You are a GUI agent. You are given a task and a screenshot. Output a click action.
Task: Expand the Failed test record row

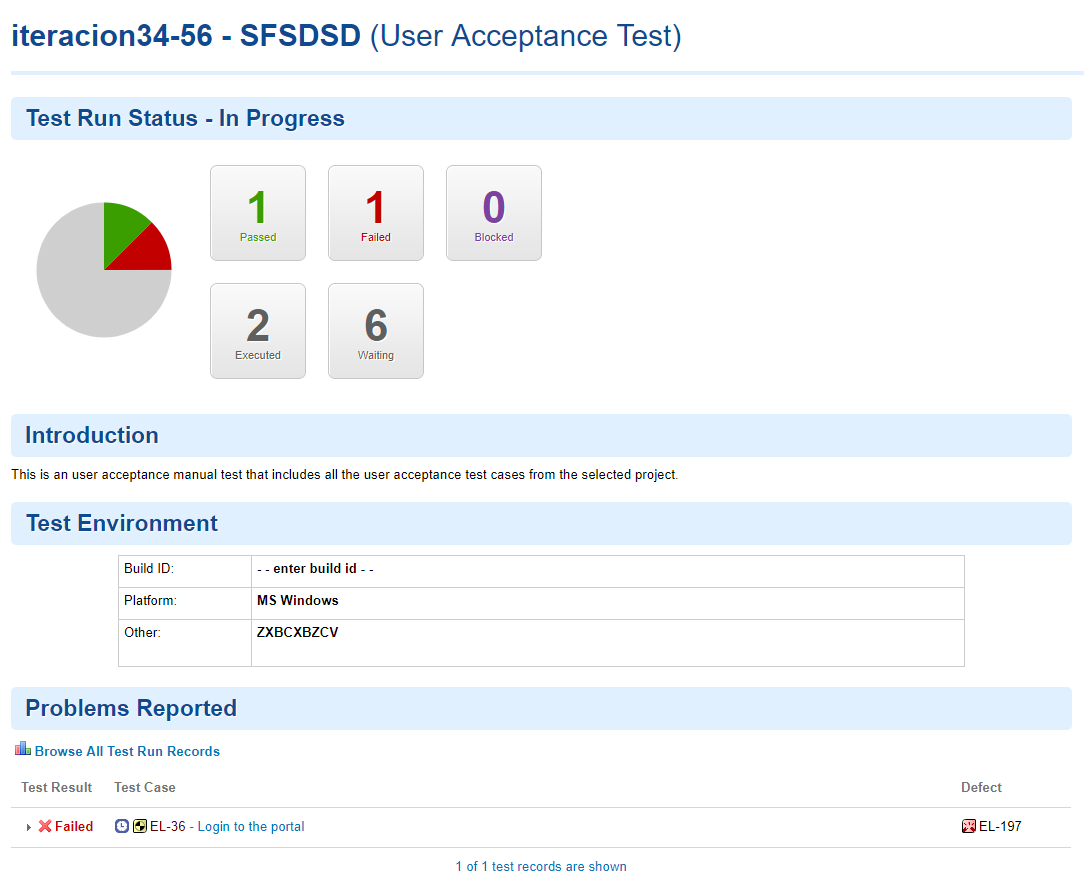coord(28,827)
